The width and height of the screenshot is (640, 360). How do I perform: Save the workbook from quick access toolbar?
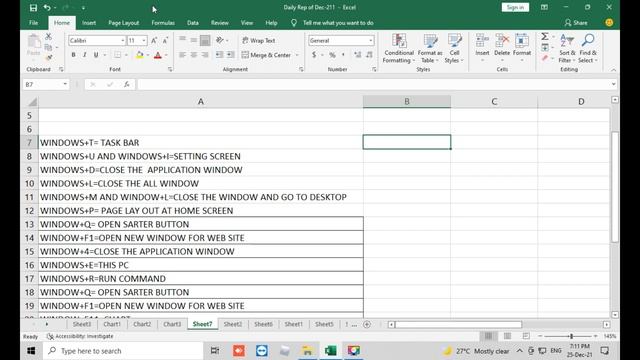pyautogui.click(x=33, y=8)
